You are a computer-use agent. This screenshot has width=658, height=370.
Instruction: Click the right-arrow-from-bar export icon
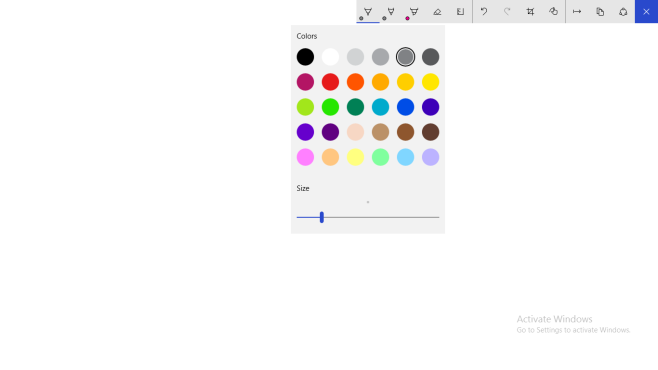coord(577,12)
